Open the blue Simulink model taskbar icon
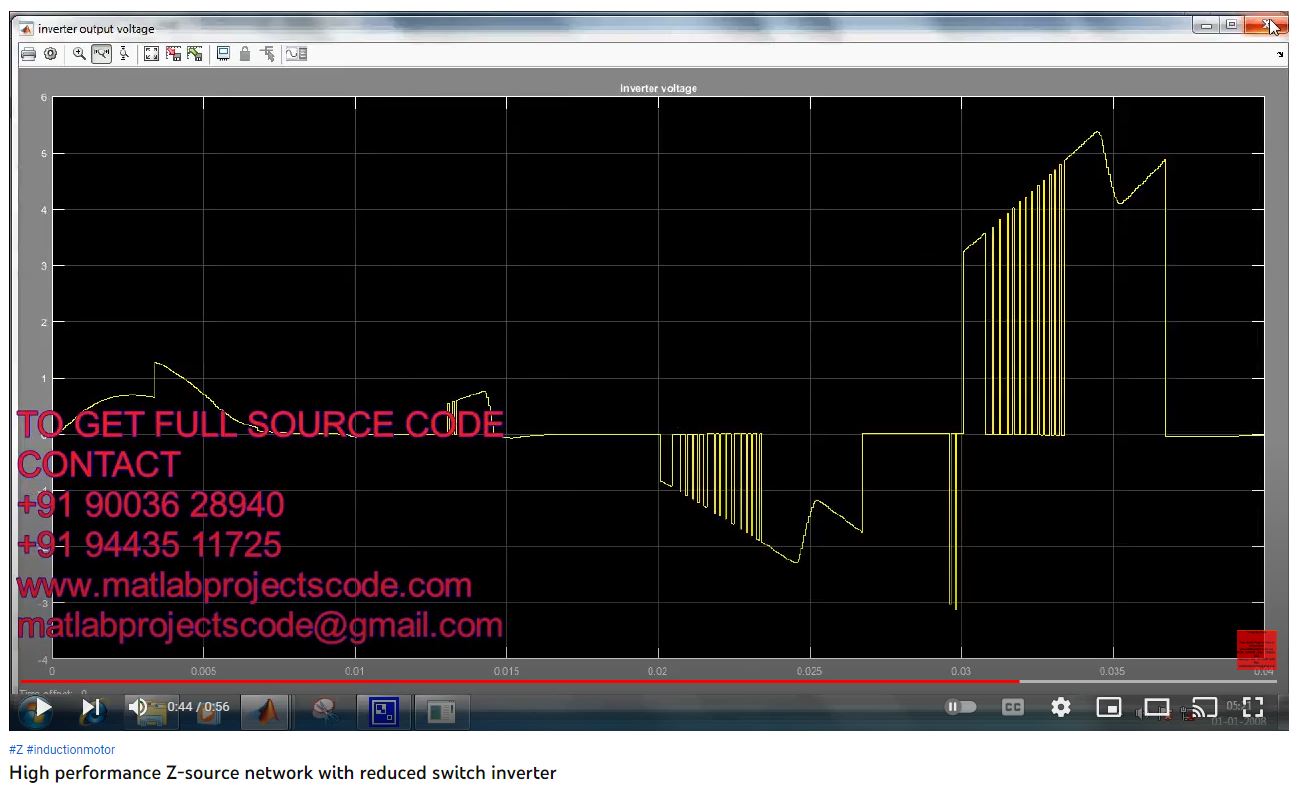The width and height of the screenshot is (1299, 792). [384, 711]
